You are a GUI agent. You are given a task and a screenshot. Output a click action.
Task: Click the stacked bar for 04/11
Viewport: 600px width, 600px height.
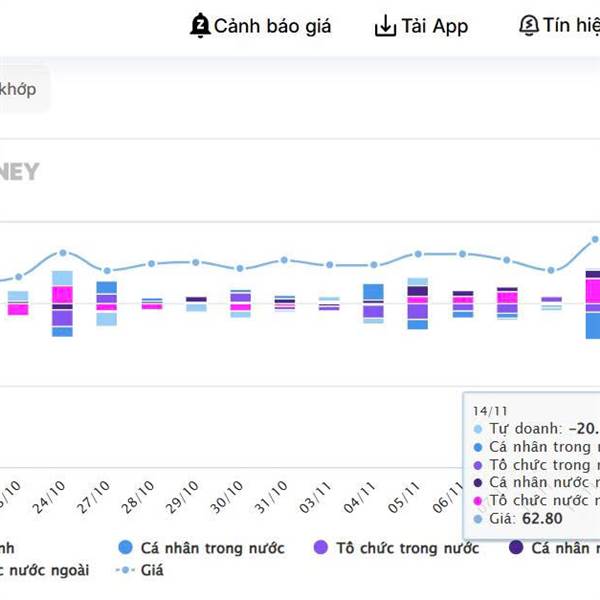(x=373, y=304)
